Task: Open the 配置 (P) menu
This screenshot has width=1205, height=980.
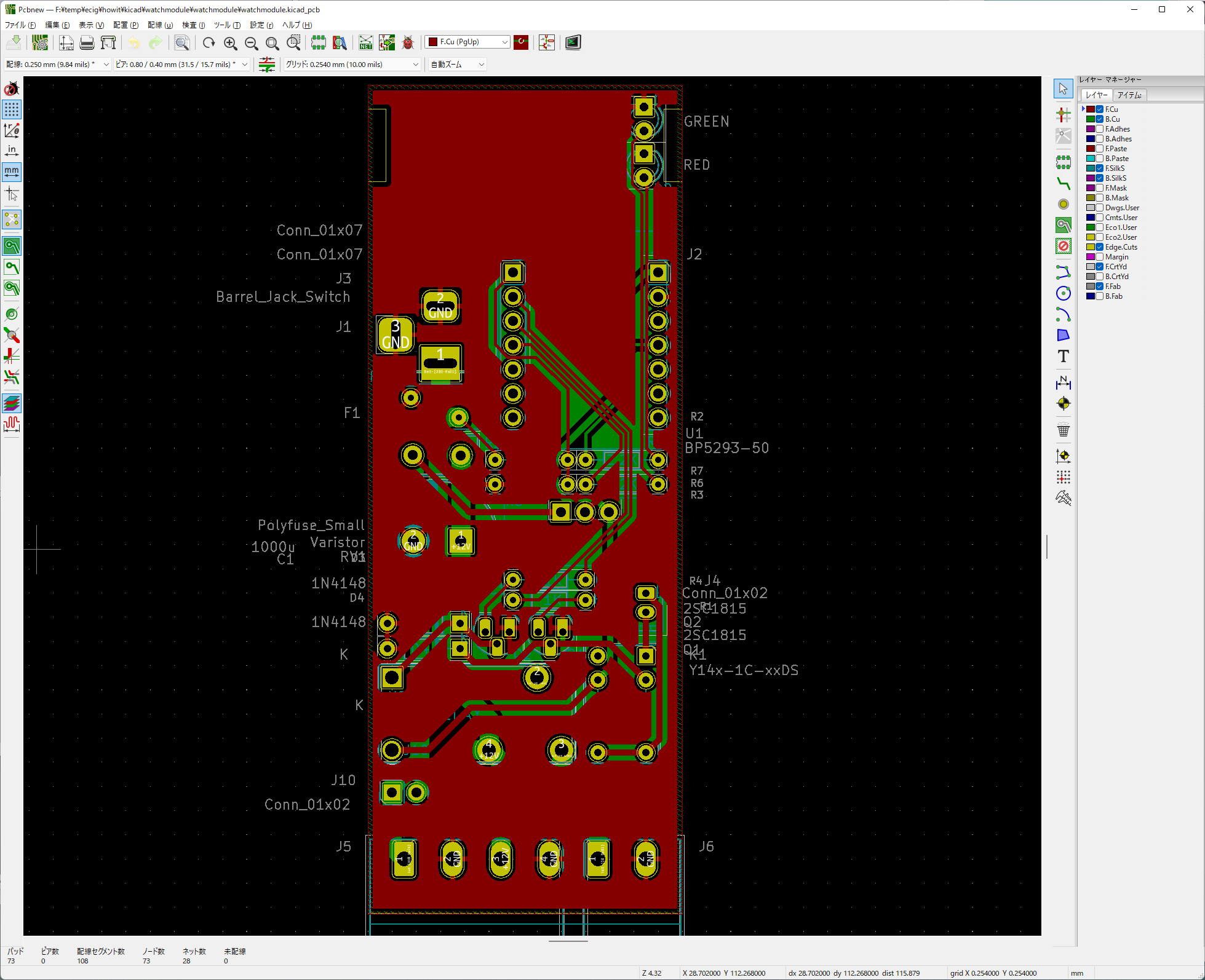Action: coord(125,25)
